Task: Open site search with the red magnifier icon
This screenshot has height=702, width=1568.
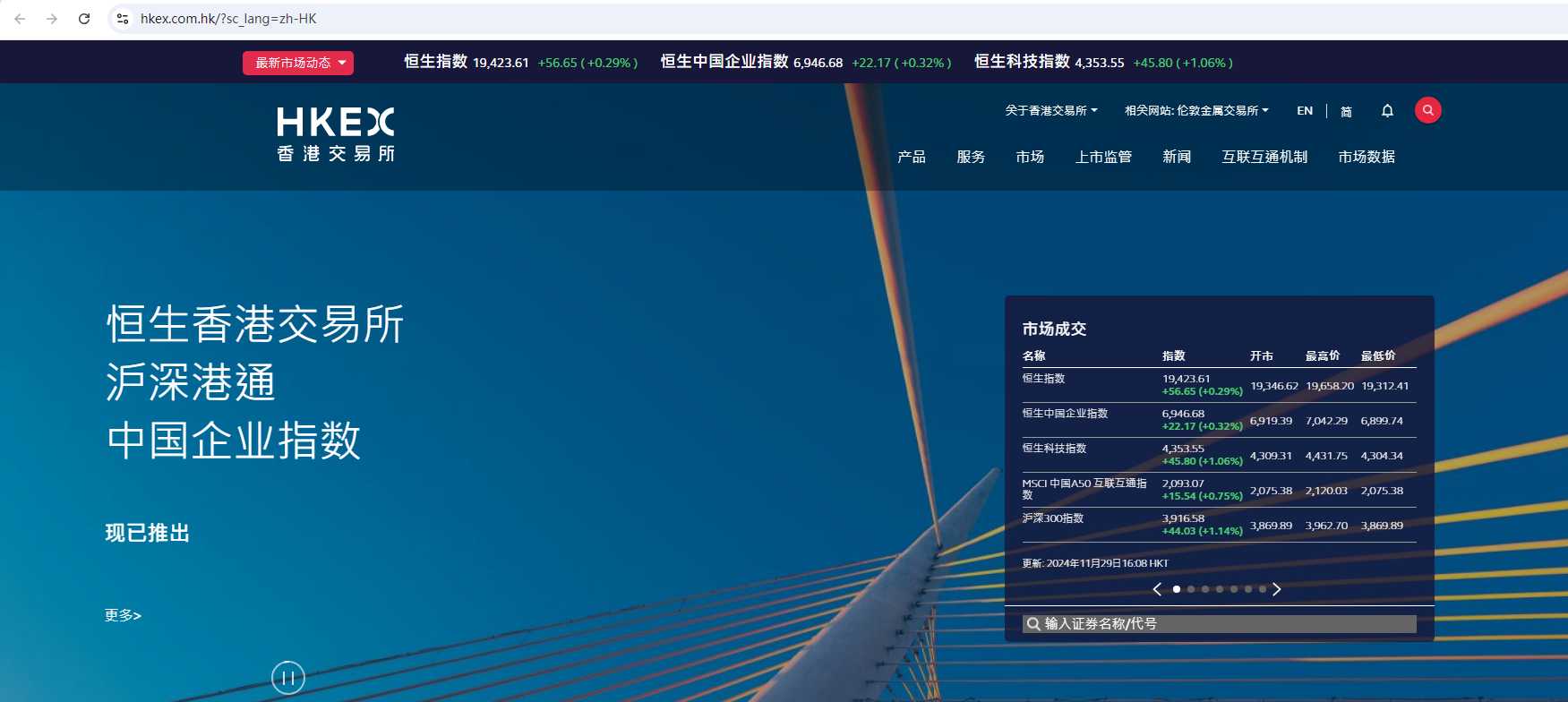Action: tap(1428, 110)
